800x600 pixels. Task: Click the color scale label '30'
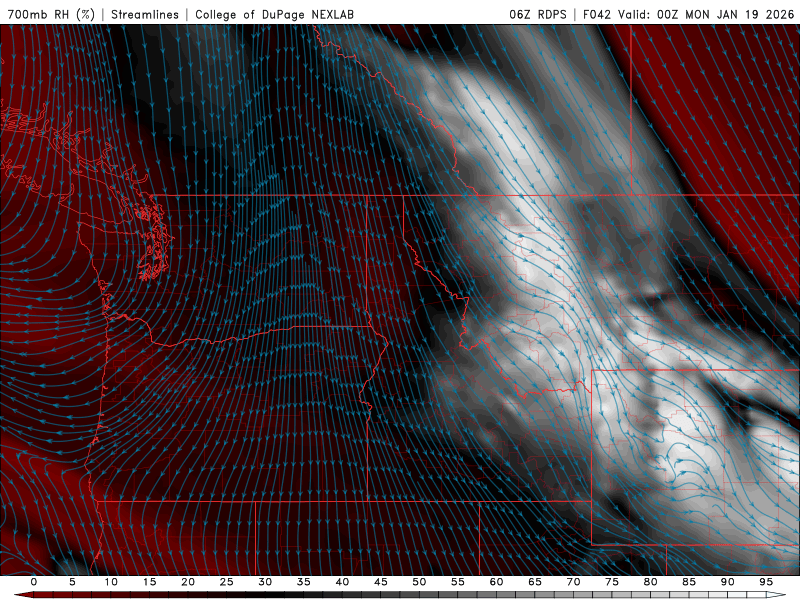point(265,582)
